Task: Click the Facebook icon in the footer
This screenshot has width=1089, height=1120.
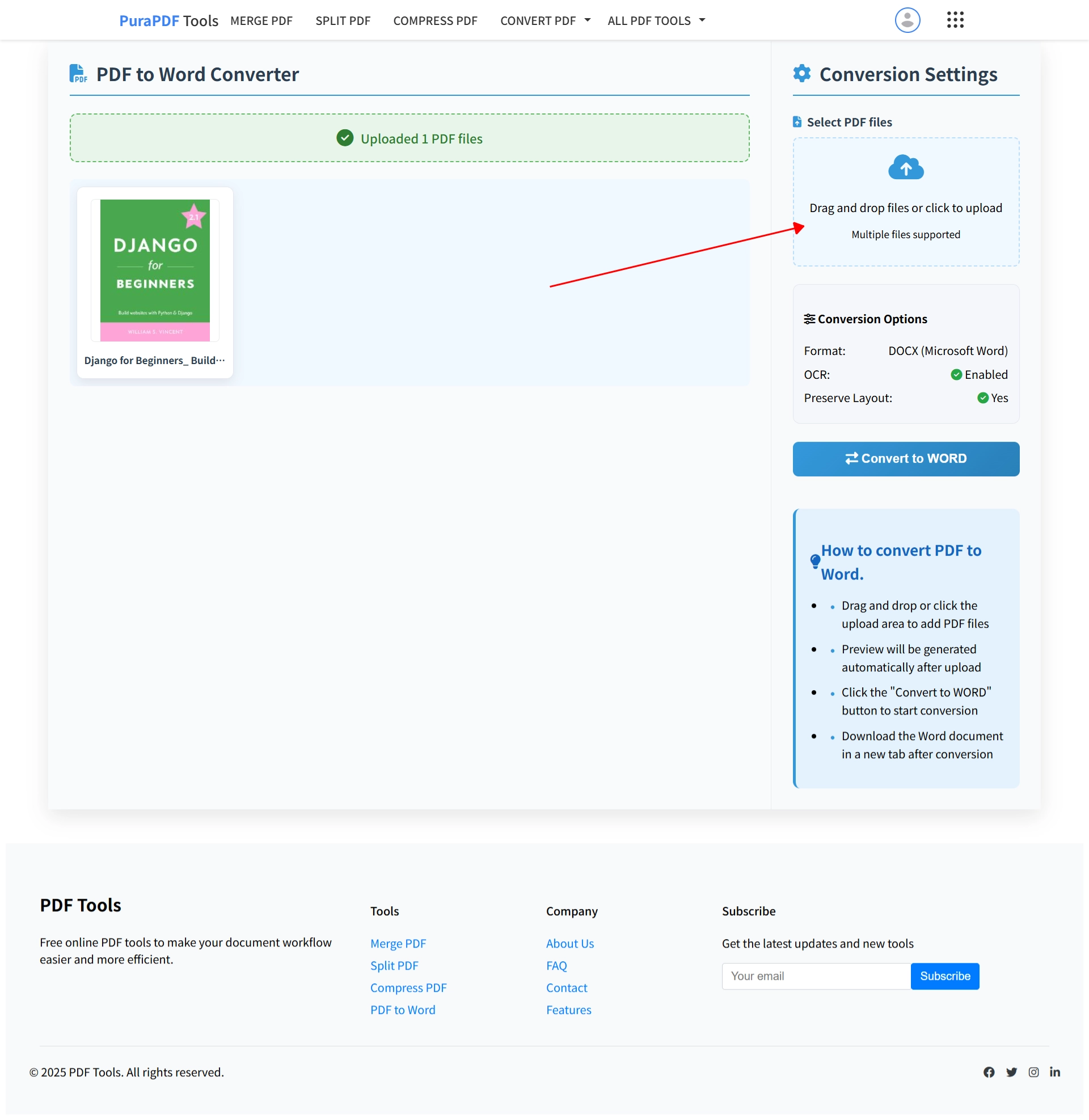Action: [x=990, y=1072]
